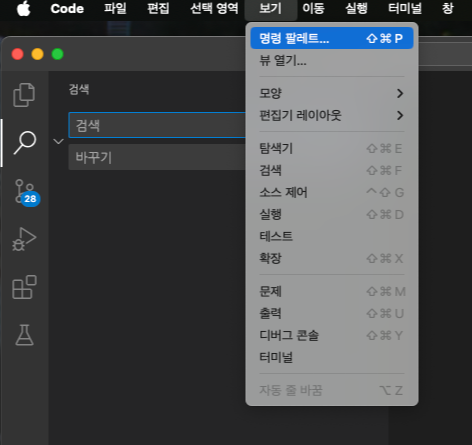Select 탐색기 in the 보기 menu
472x445 pixels.
(332, 148)
